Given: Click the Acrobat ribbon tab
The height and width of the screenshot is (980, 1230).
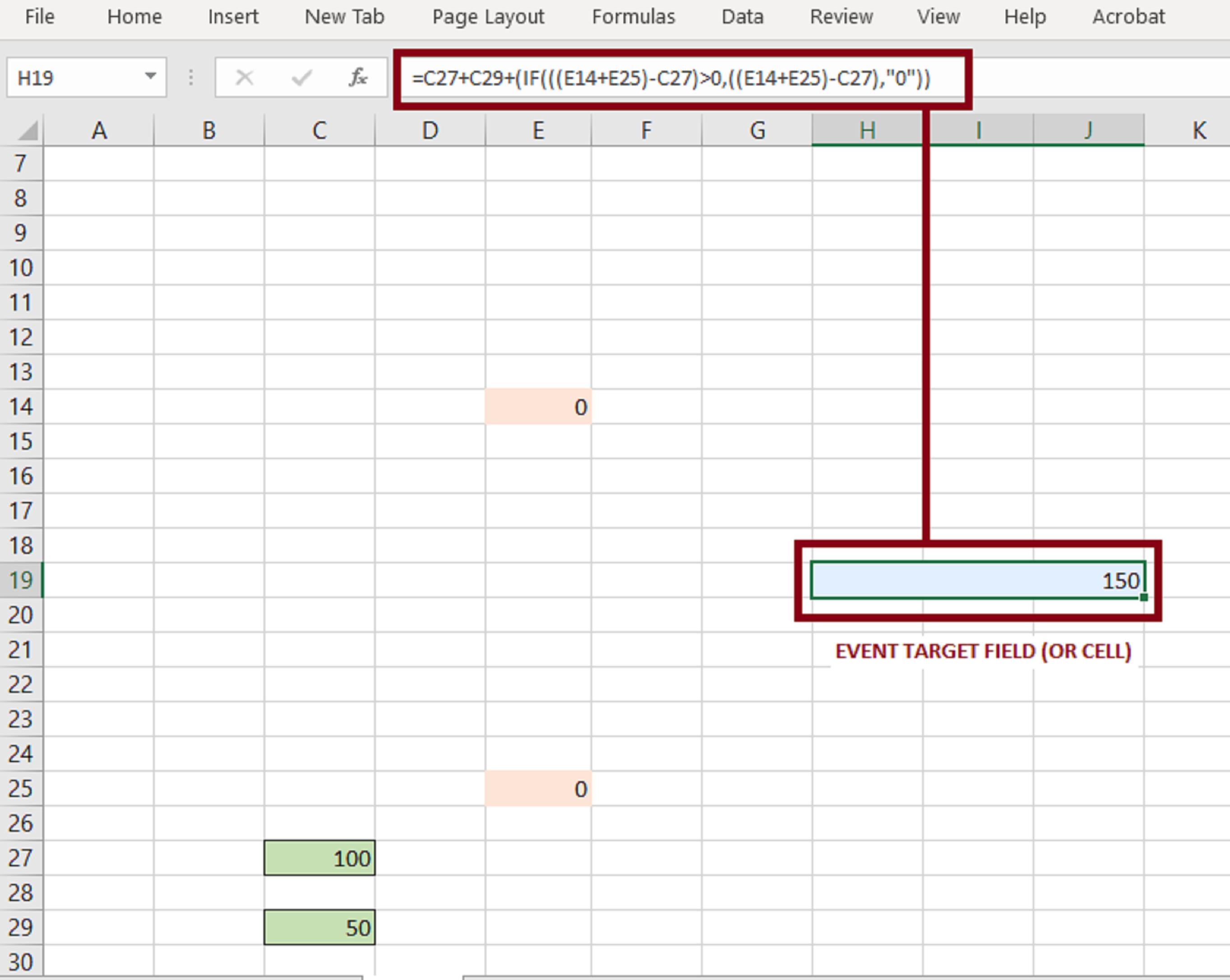Looking at the screenshot, I should (x=1128, y=17).
